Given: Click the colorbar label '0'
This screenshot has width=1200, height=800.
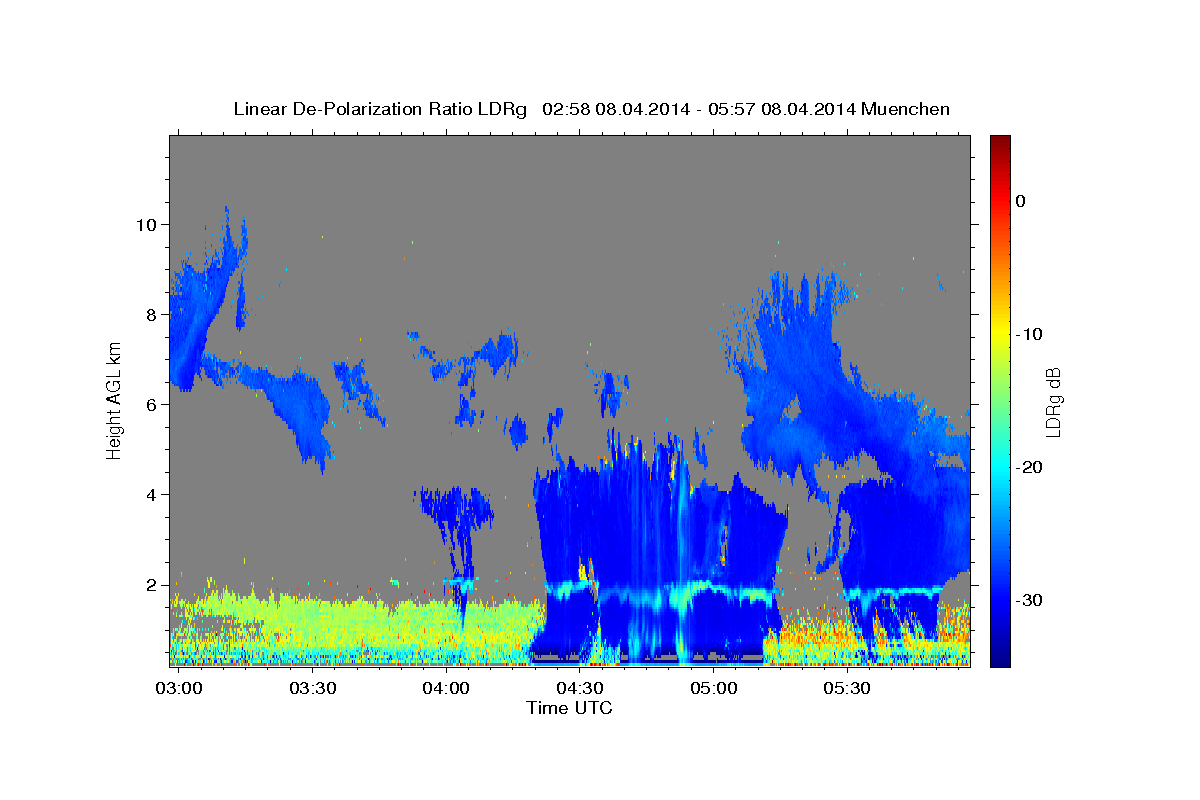Looking at the screenshot, I should pos(1020,201).
